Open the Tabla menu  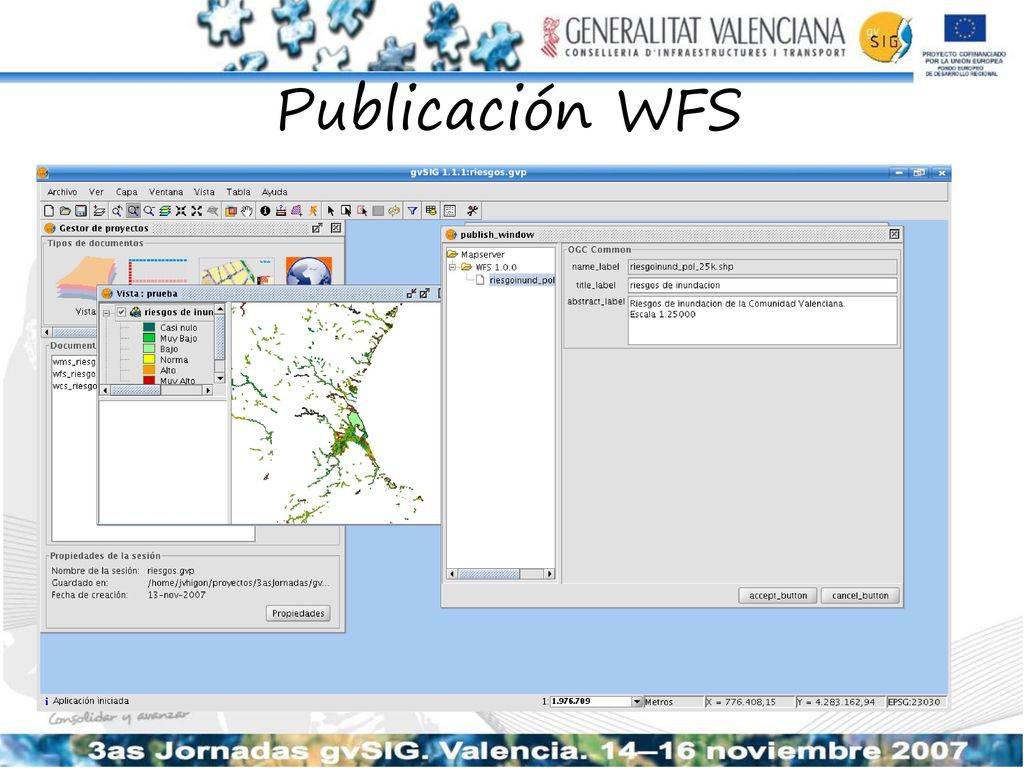pyautogui.click(x=238, y=192)
